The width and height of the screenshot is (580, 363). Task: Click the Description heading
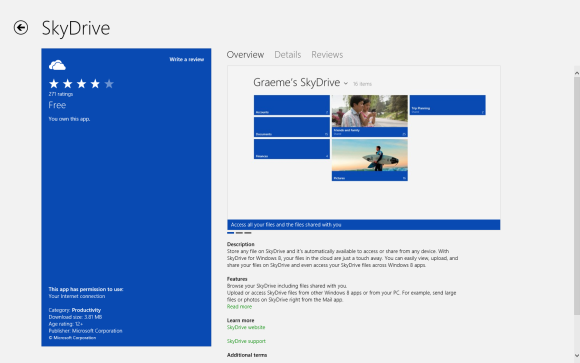240,244
